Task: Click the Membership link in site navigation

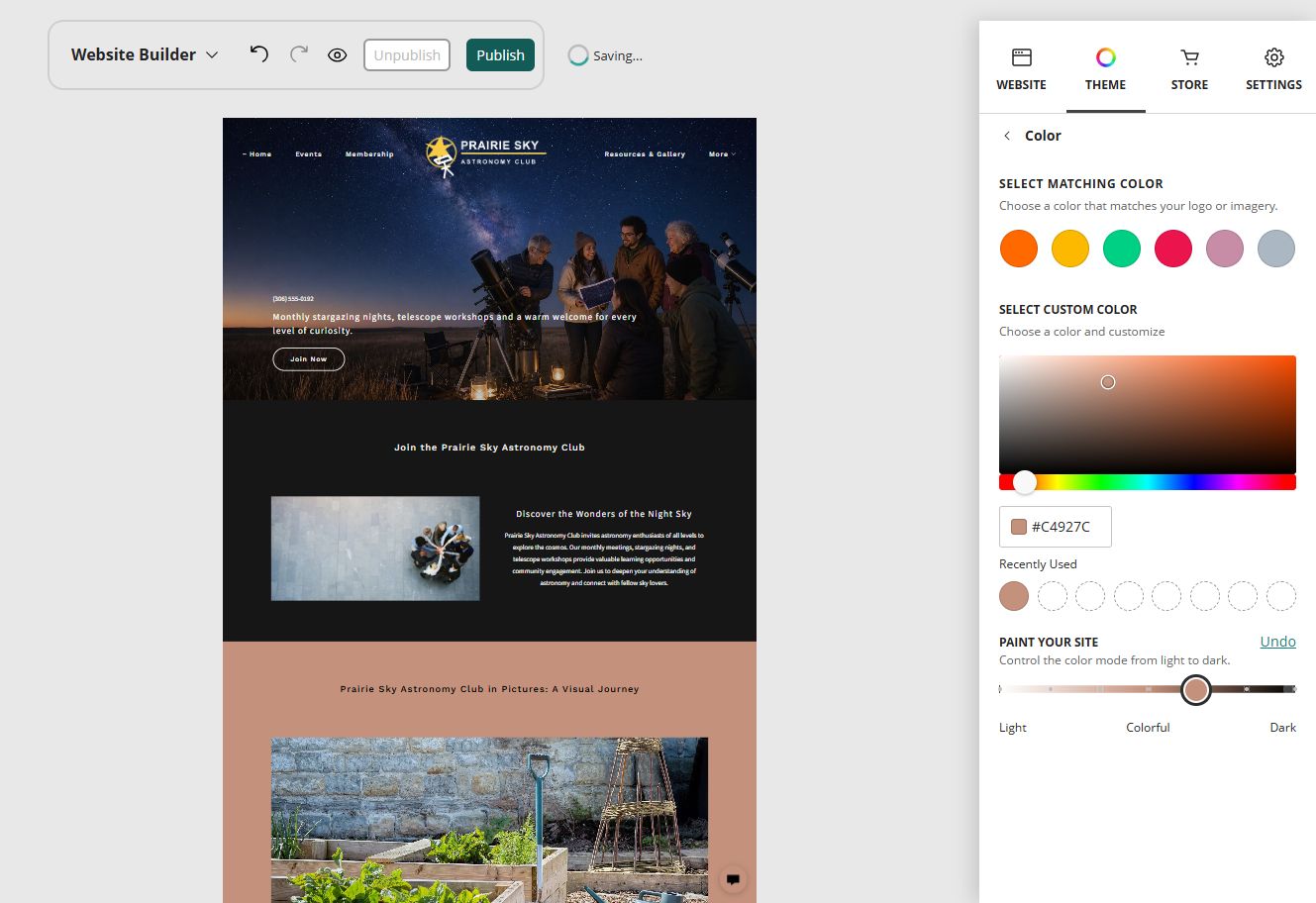Action: [369, 154]
